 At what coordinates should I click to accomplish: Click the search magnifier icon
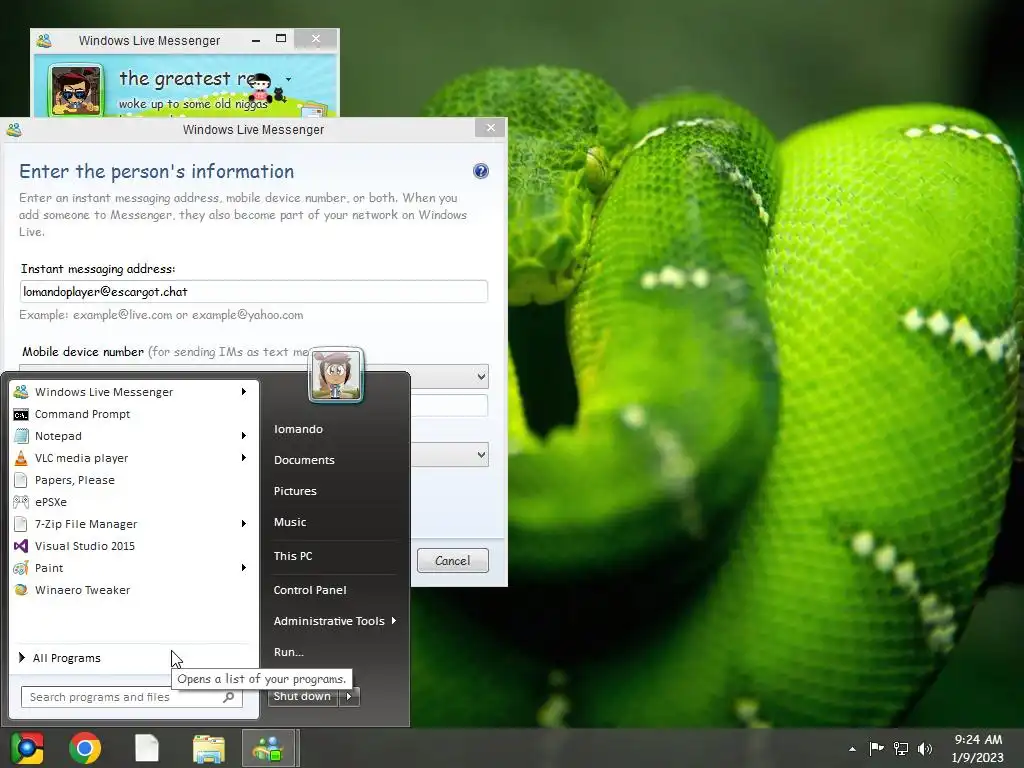[x=229, y=697]
